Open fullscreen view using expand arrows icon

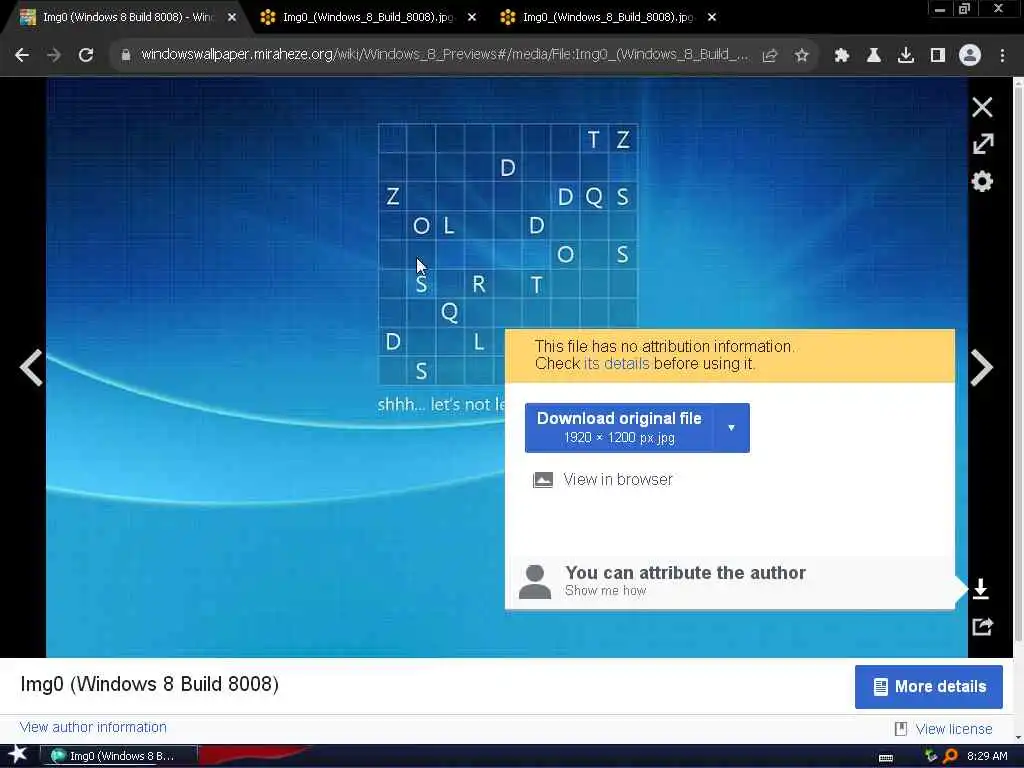982,144
